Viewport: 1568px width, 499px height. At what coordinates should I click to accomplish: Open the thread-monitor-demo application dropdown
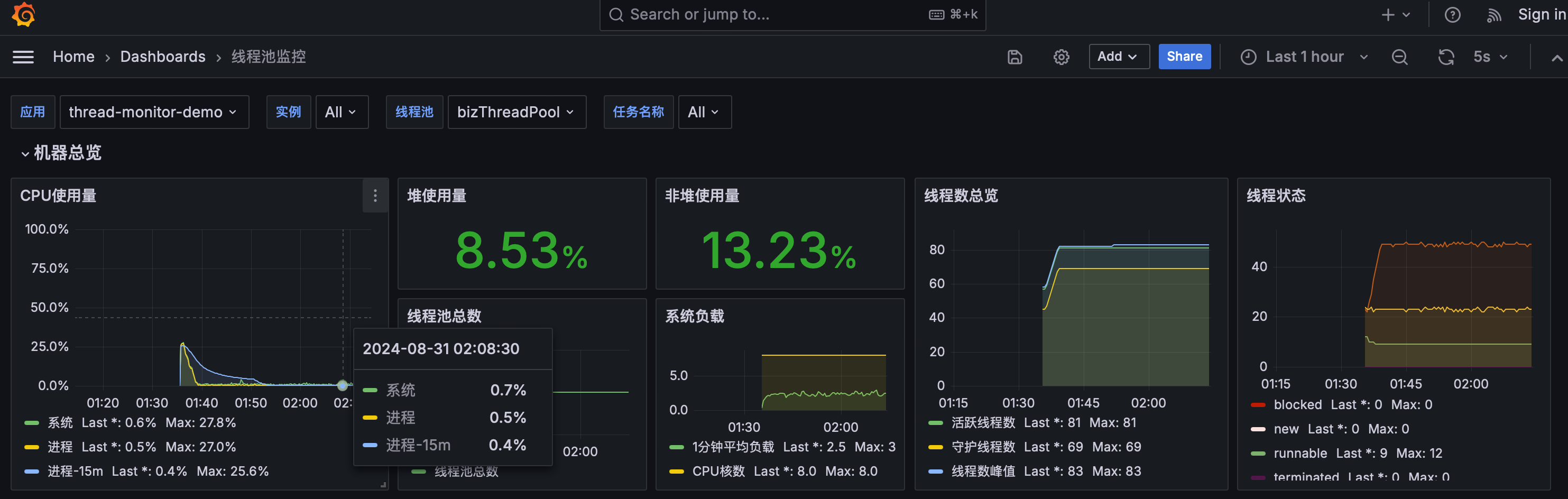point(154,112)
